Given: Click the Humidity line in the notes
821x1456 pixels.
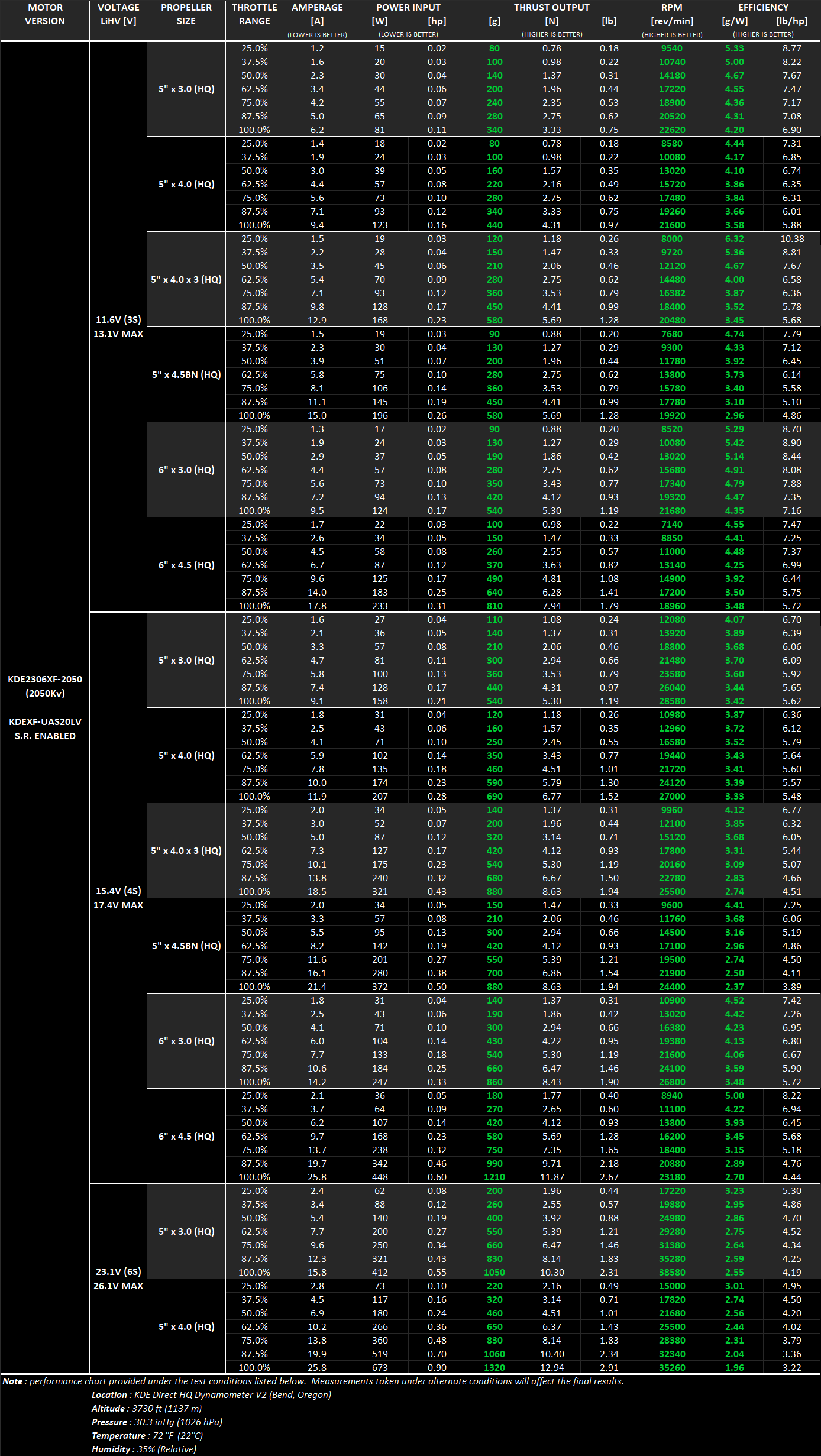Looking at the screenshot, I should [x=144, y=1449].
